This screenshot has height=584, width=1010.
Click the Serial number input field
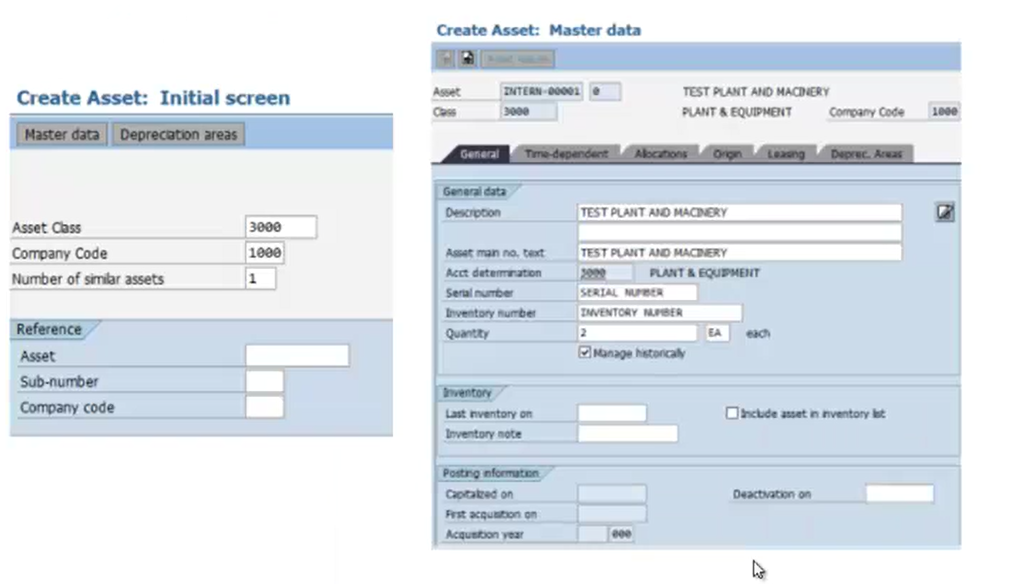coord(637,292)
